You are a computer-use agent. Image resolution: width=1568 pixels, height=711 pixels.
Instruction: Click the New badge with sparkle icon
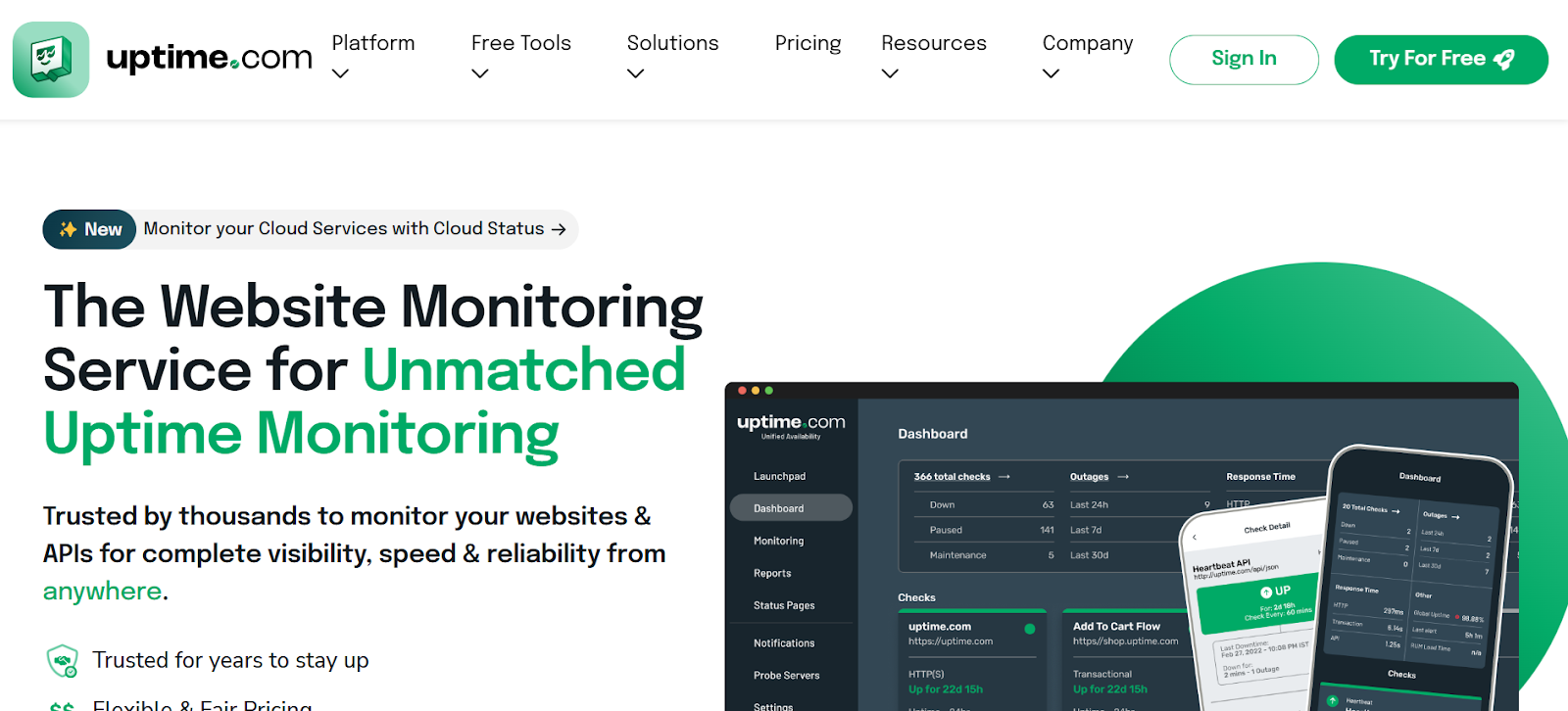coord(89,229)
